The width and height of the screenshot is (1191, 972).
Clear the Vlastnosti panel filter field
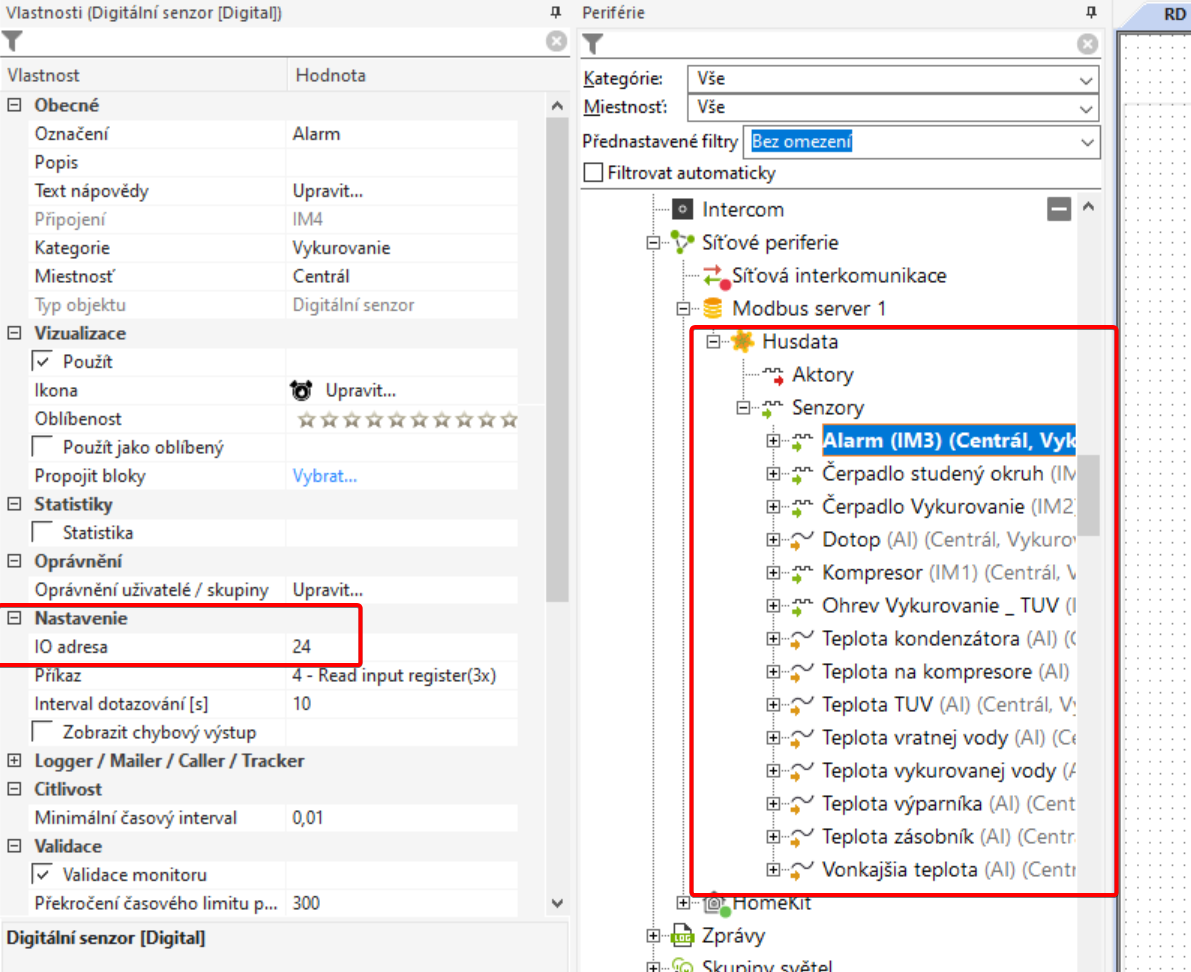coord(556,41)
